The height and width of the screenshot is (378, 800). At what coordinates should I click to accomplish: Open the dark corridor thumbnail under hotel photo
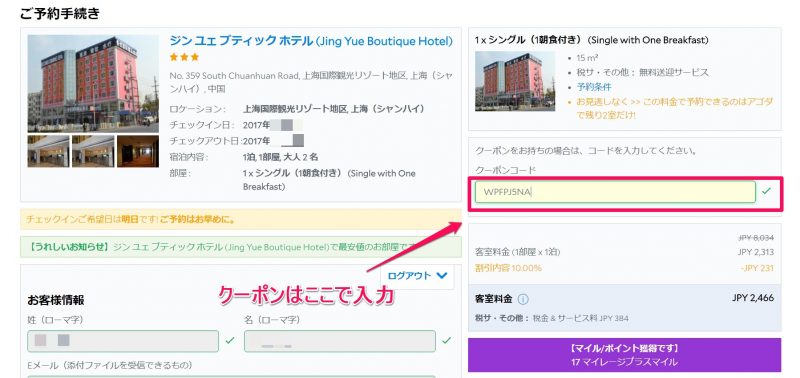138,151
